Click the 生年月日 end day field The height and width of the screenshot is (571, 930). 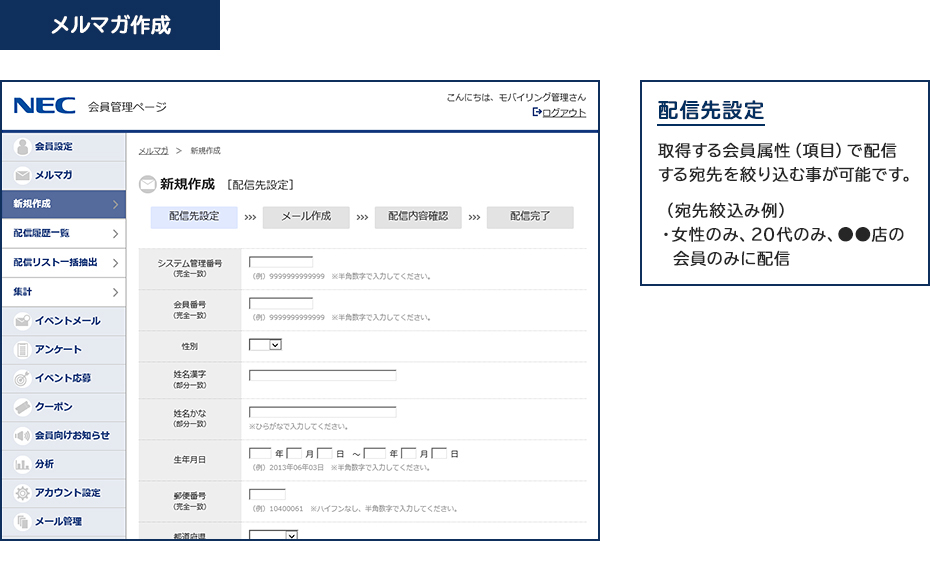439,454
